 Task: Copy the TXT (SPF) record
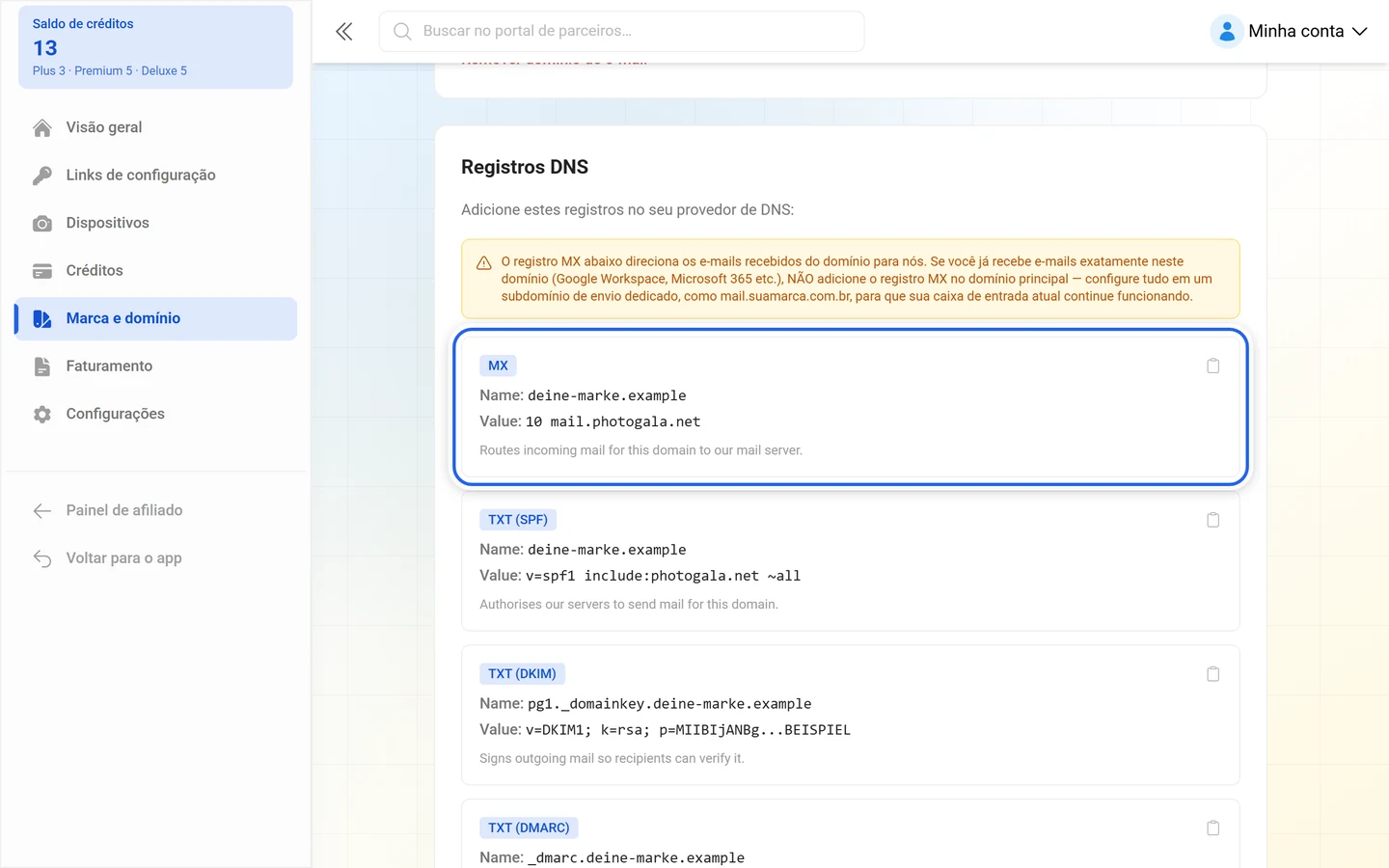[1213, 520]
